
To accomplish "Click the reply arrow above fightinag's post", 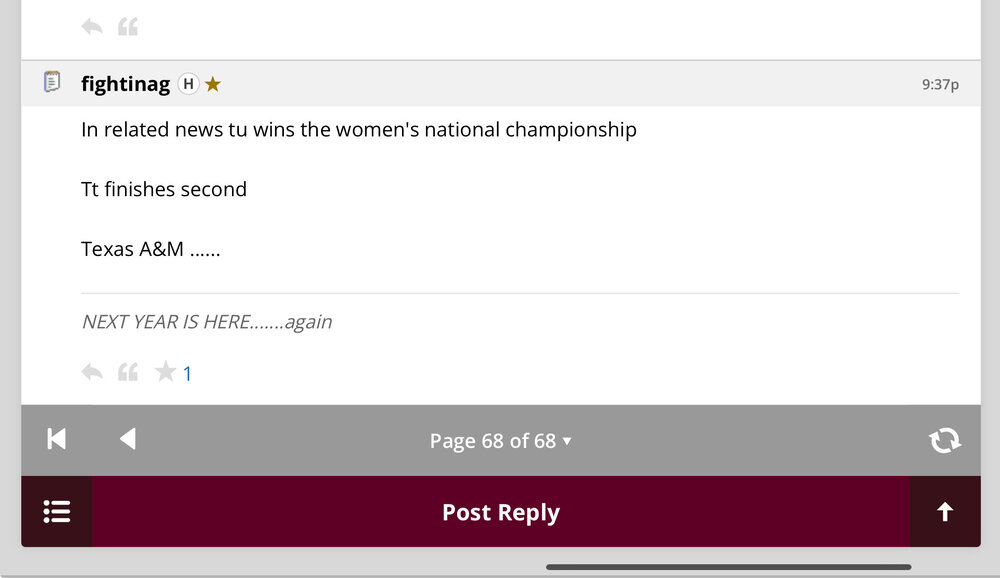I will (x=92, y=27).
